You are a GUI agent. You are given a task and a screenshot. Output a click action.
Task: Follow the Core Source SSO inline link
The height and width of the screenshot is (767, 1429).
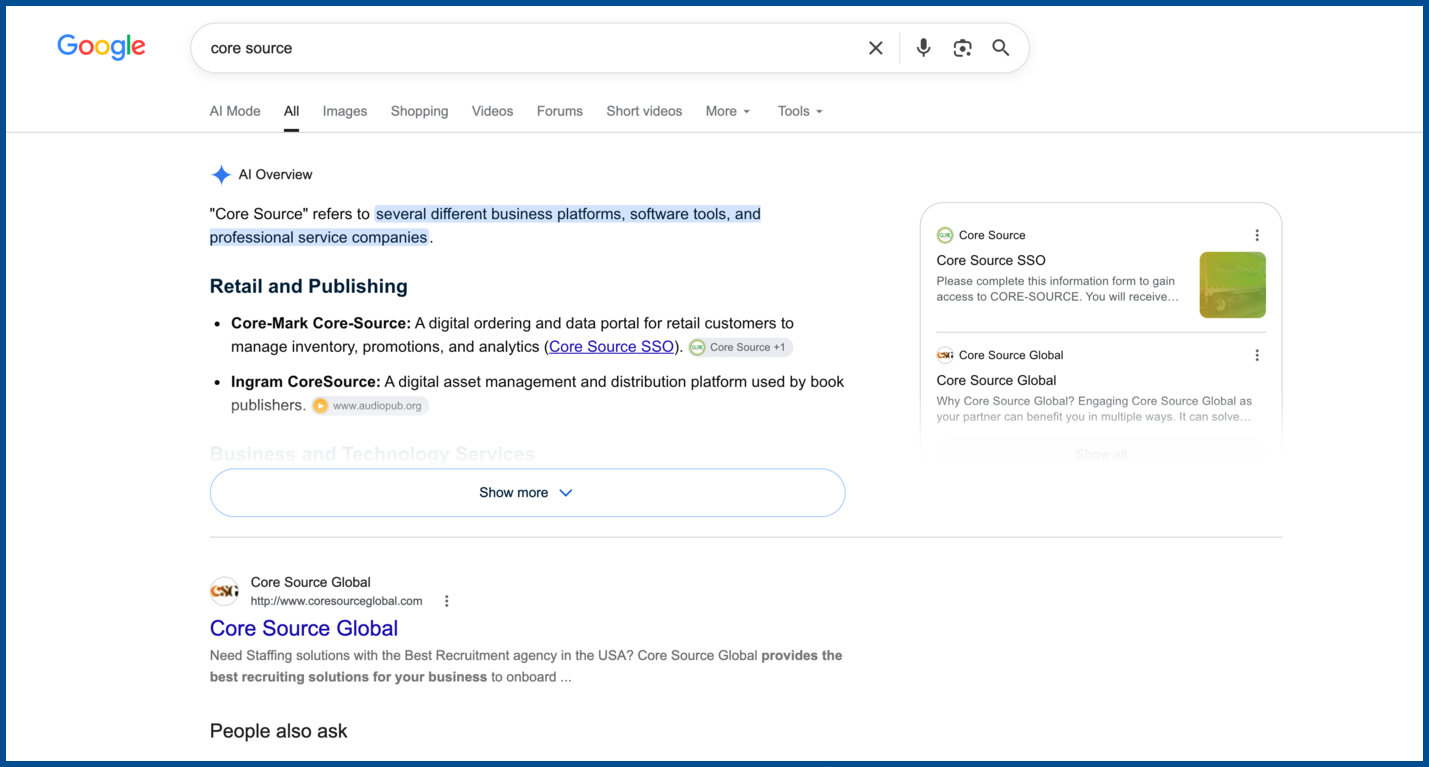pos(611,347)
